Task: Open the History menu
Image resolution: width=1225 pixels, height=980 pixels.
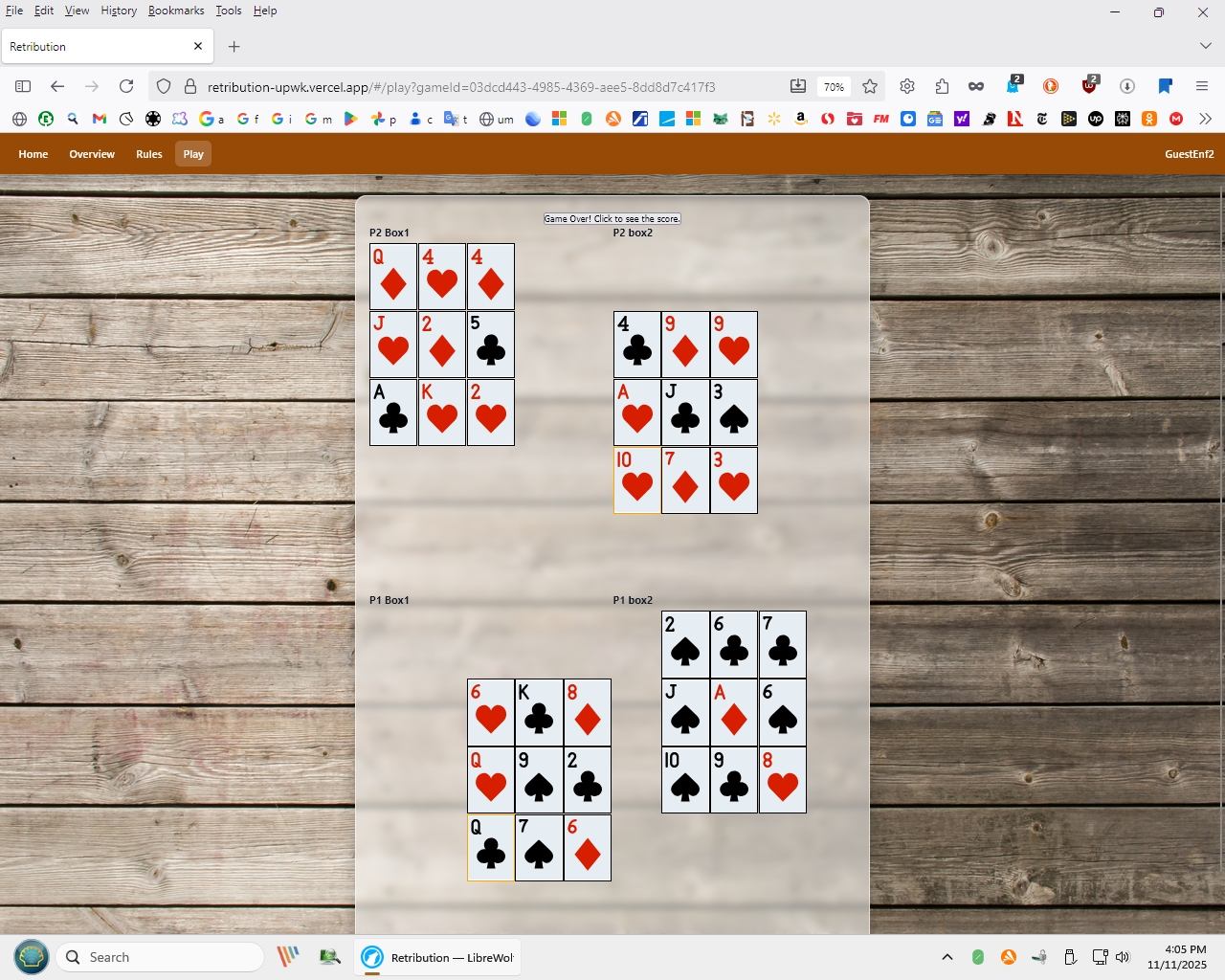Action: tap(119, 11)
